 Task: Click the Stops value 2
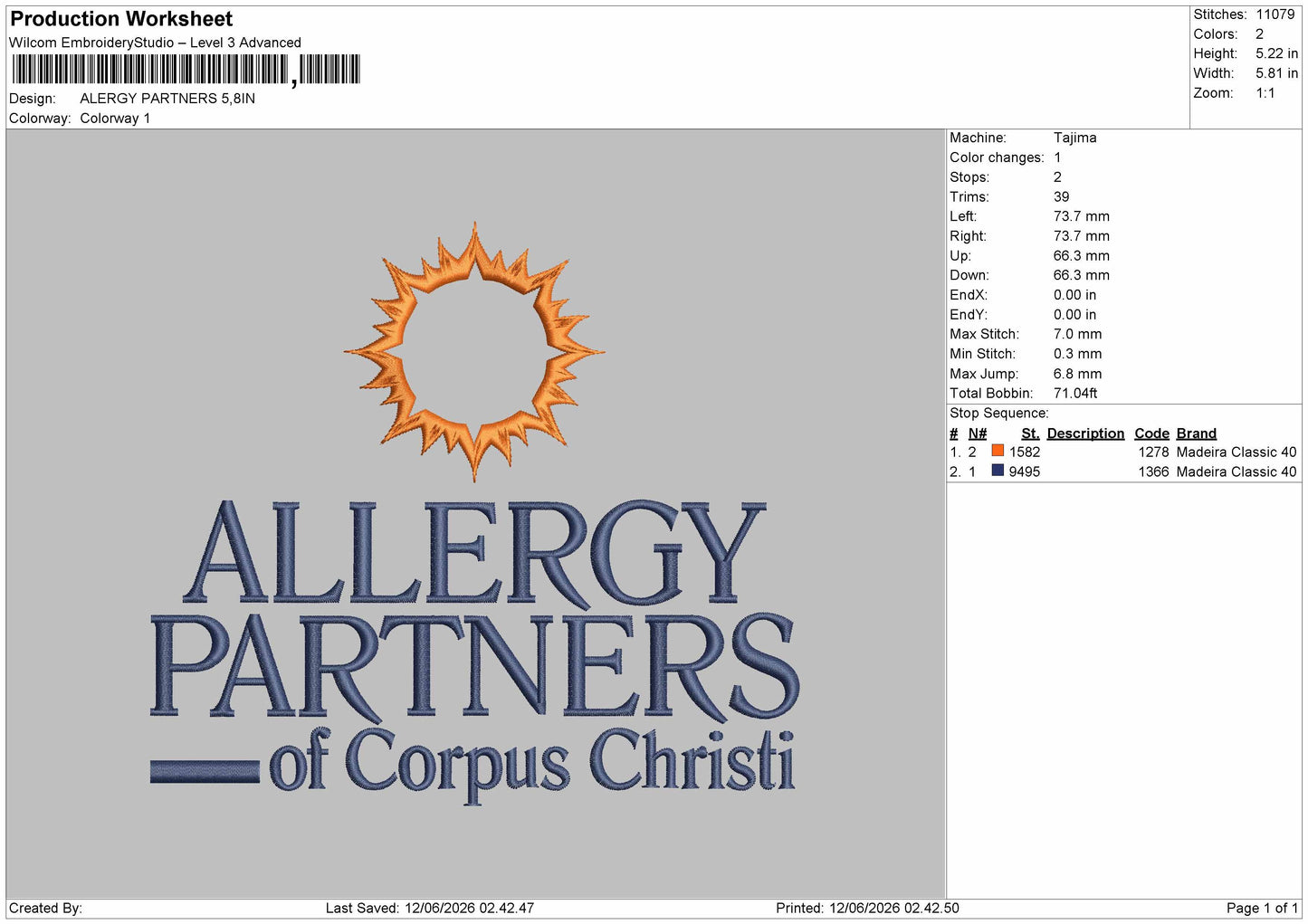1057,177
